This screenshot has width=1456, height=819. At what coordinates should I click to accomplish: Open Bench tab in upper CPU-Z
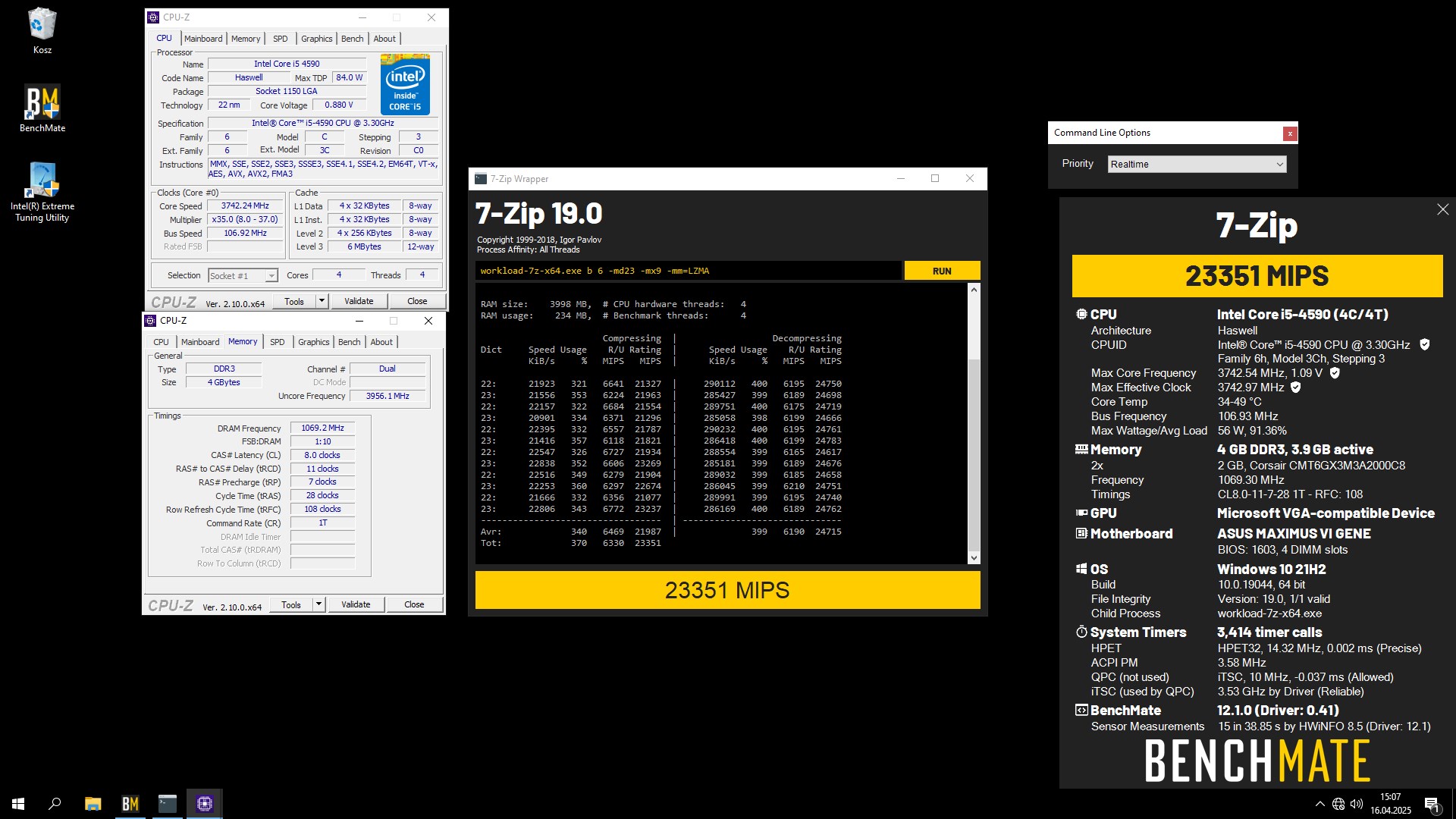[352, 39]
